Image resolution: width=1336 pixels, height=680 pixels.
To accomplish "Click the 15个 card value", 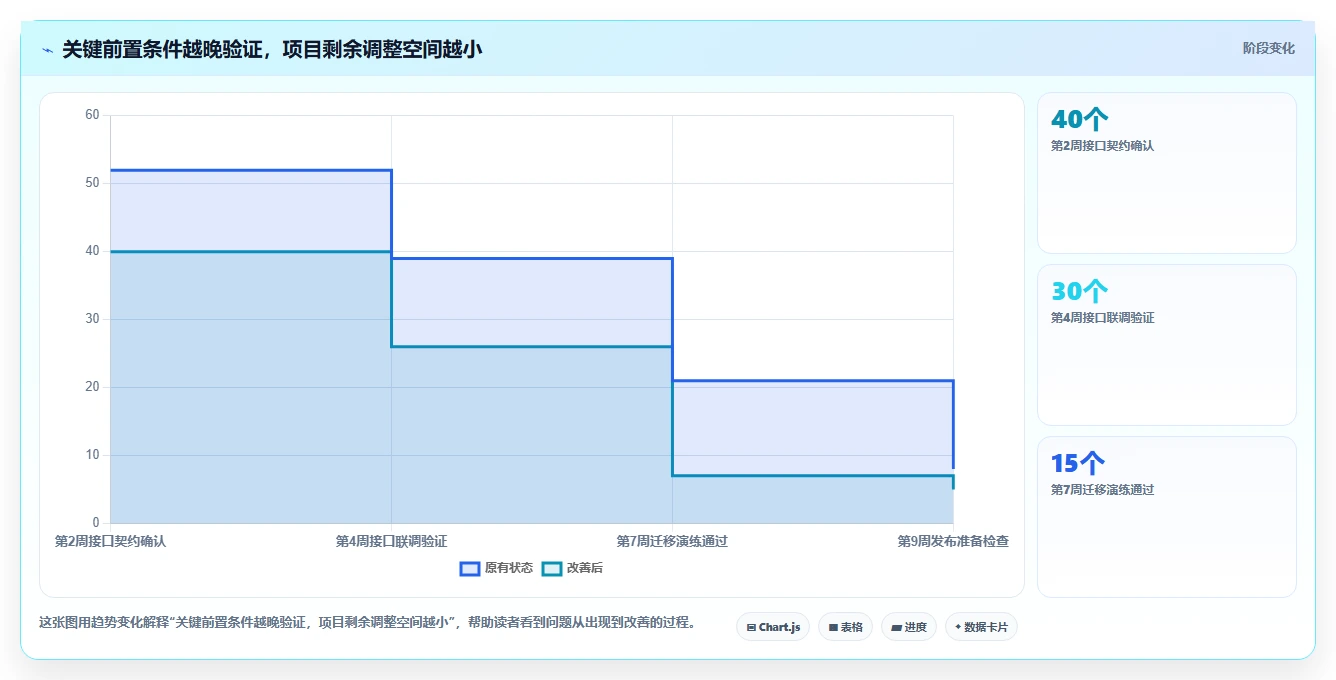I will pyautogui.click(x=1078, y=463).
